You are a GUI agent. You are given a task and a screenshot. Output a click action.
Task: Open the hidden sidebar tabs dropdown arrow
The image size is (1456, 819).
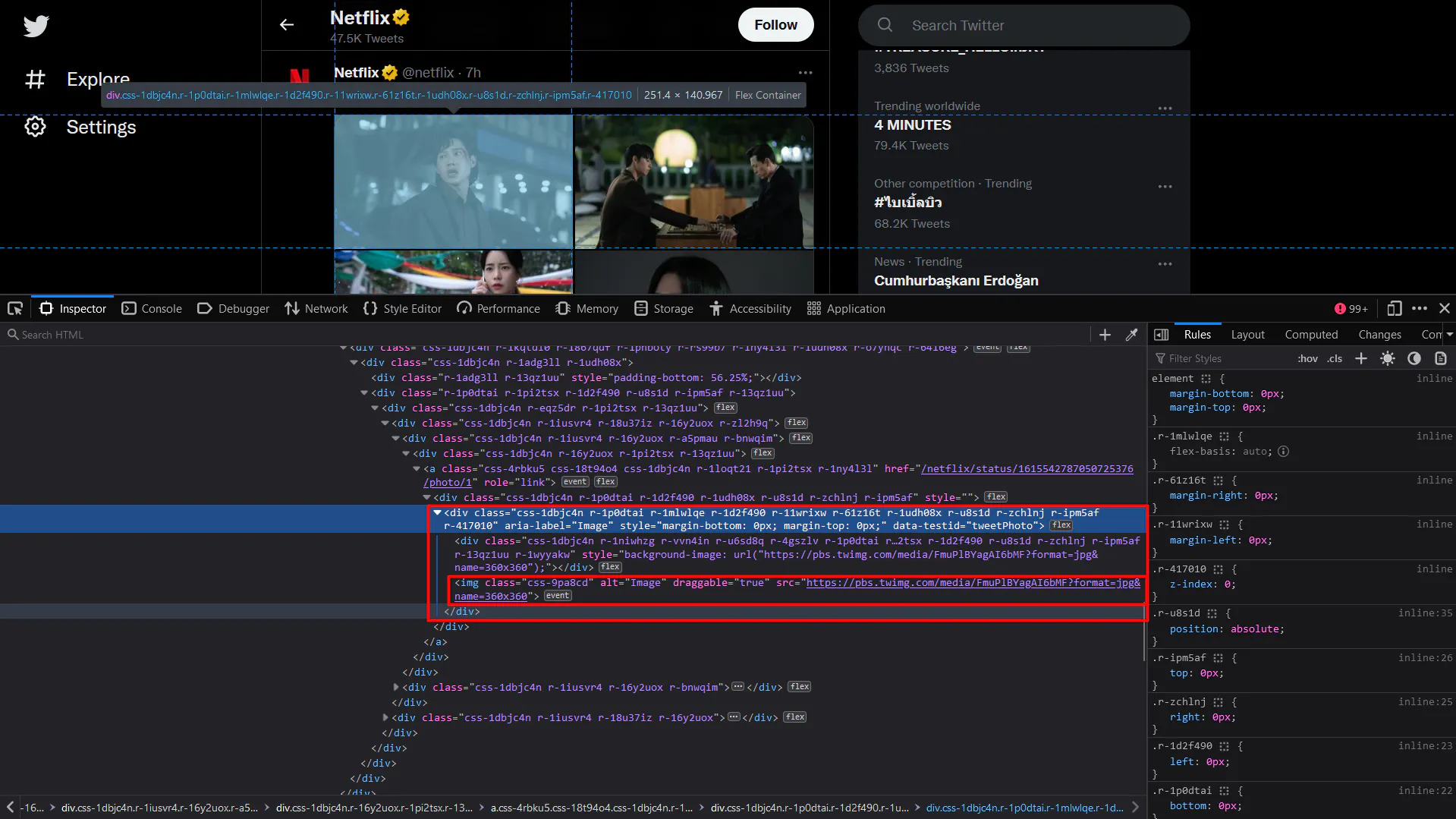click(x=1451, y=334)
